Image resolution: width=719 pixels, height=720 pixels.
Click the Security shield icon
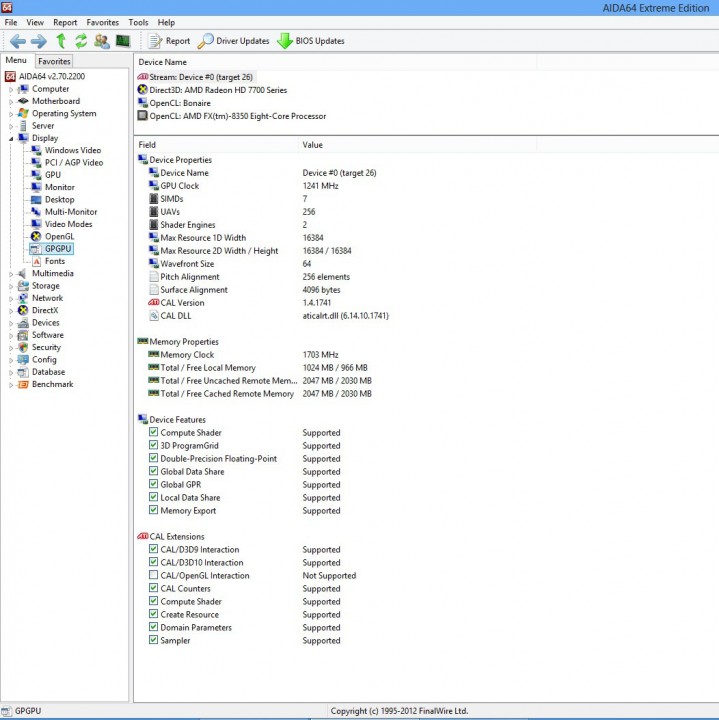coord(23,348)
